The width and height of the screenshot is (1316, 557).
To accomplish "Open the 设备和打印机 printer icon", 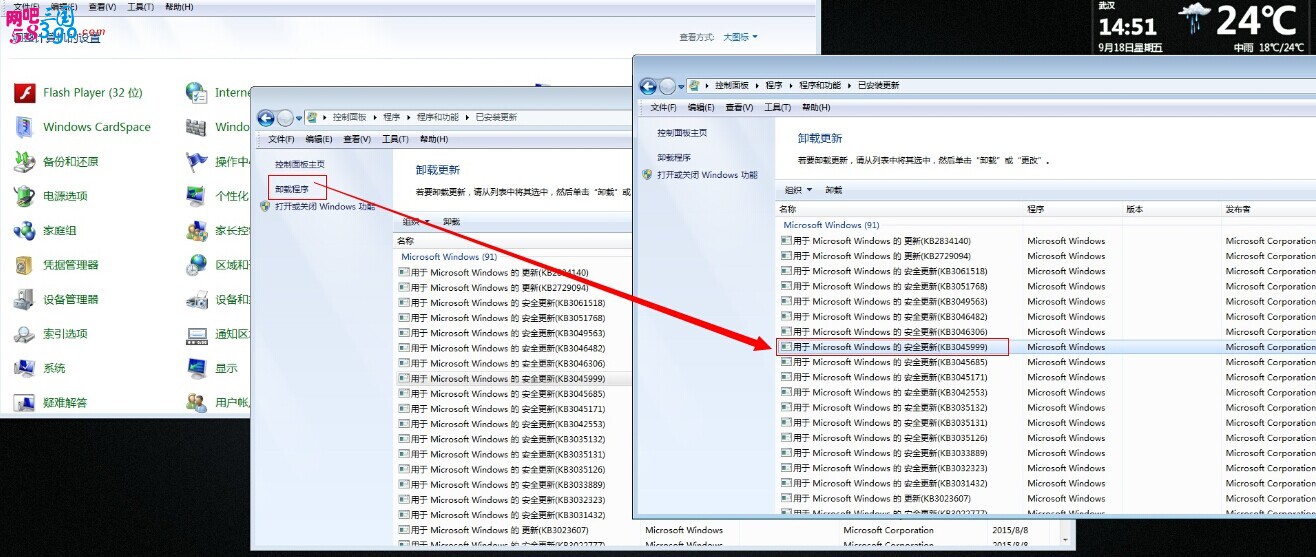I will (196, 300).
